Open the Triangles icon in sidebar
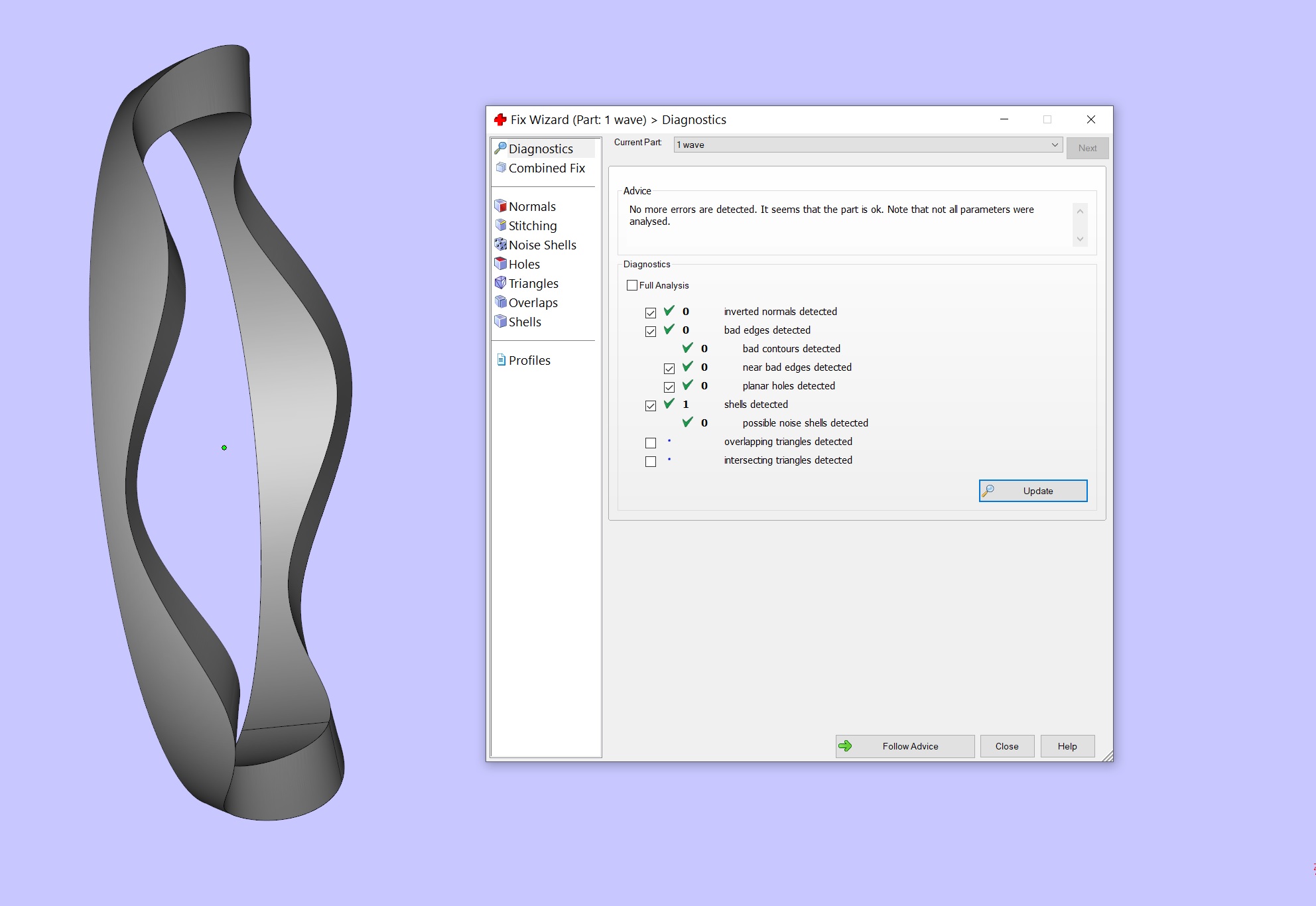The width and height of the screenshot is (1316, 906). 501,283
